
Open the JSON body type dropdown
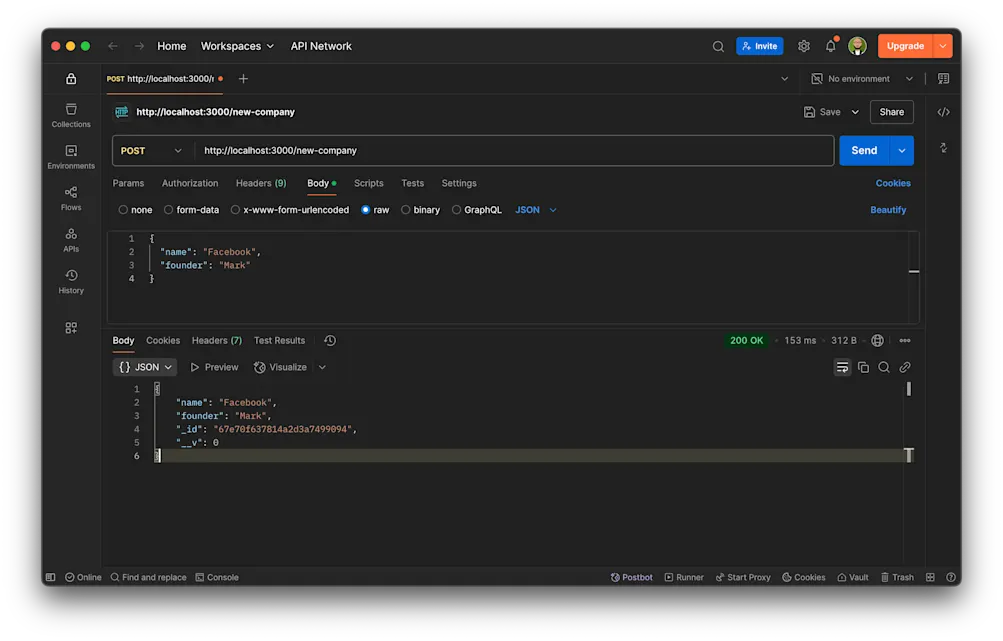point(536,210)
